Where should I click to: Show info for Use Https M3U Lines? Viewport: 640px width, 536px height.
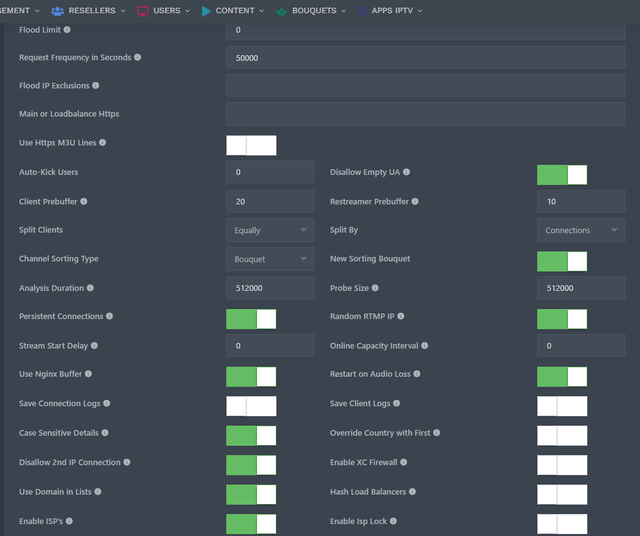point(102,142)
